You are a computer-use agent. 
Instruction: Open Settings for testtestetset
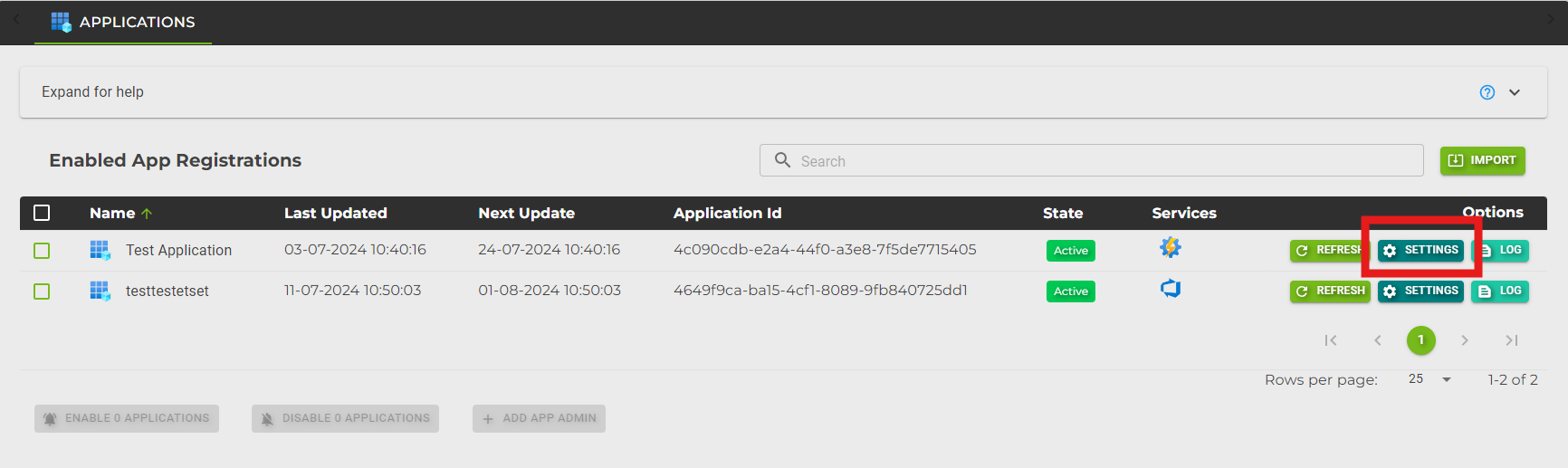click(x=1420, y=291)
